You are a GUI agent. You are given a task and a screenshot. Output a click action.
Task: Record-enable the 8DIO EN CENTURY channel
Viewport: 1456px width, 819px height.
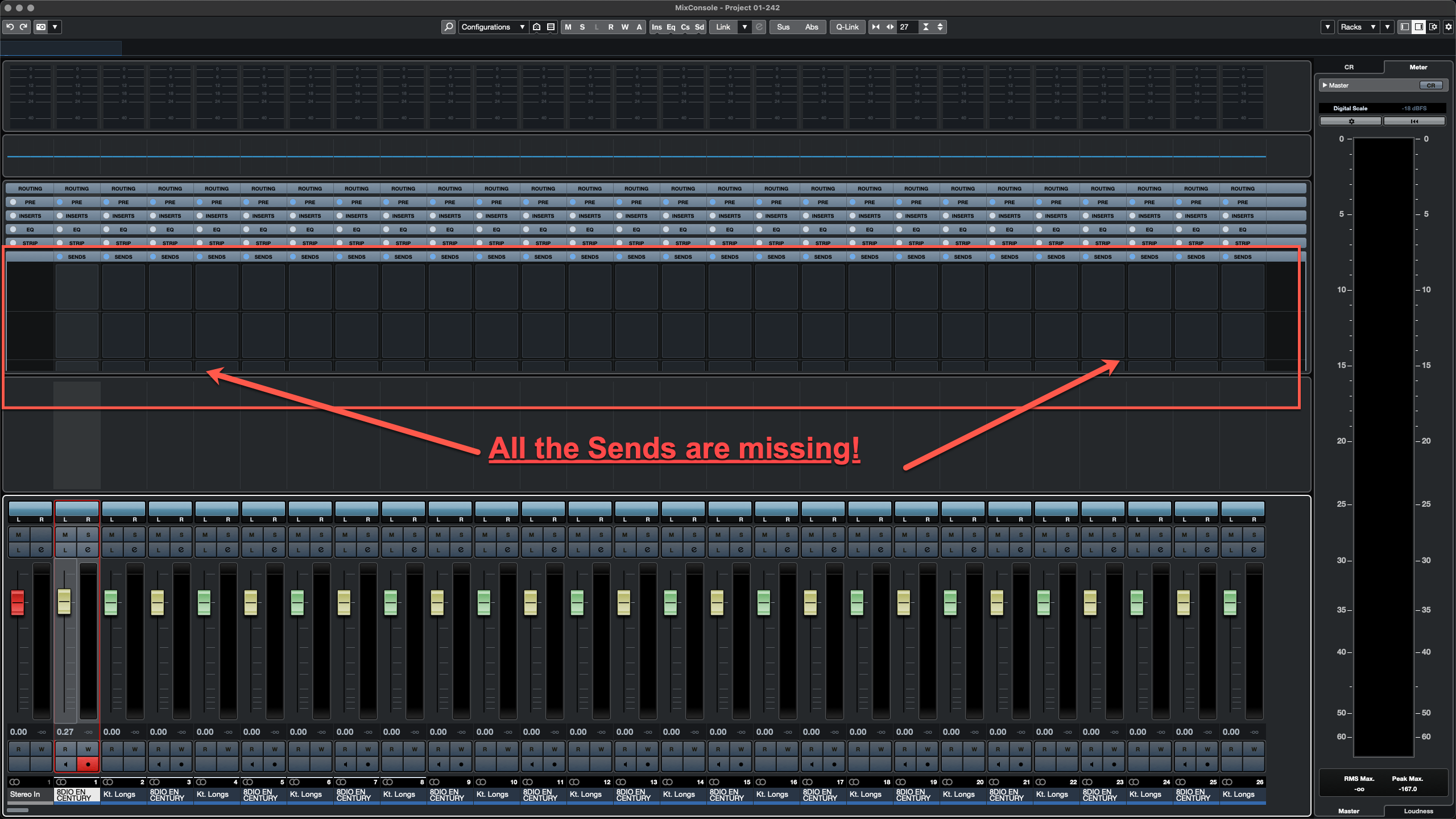(x=88, y=764)
